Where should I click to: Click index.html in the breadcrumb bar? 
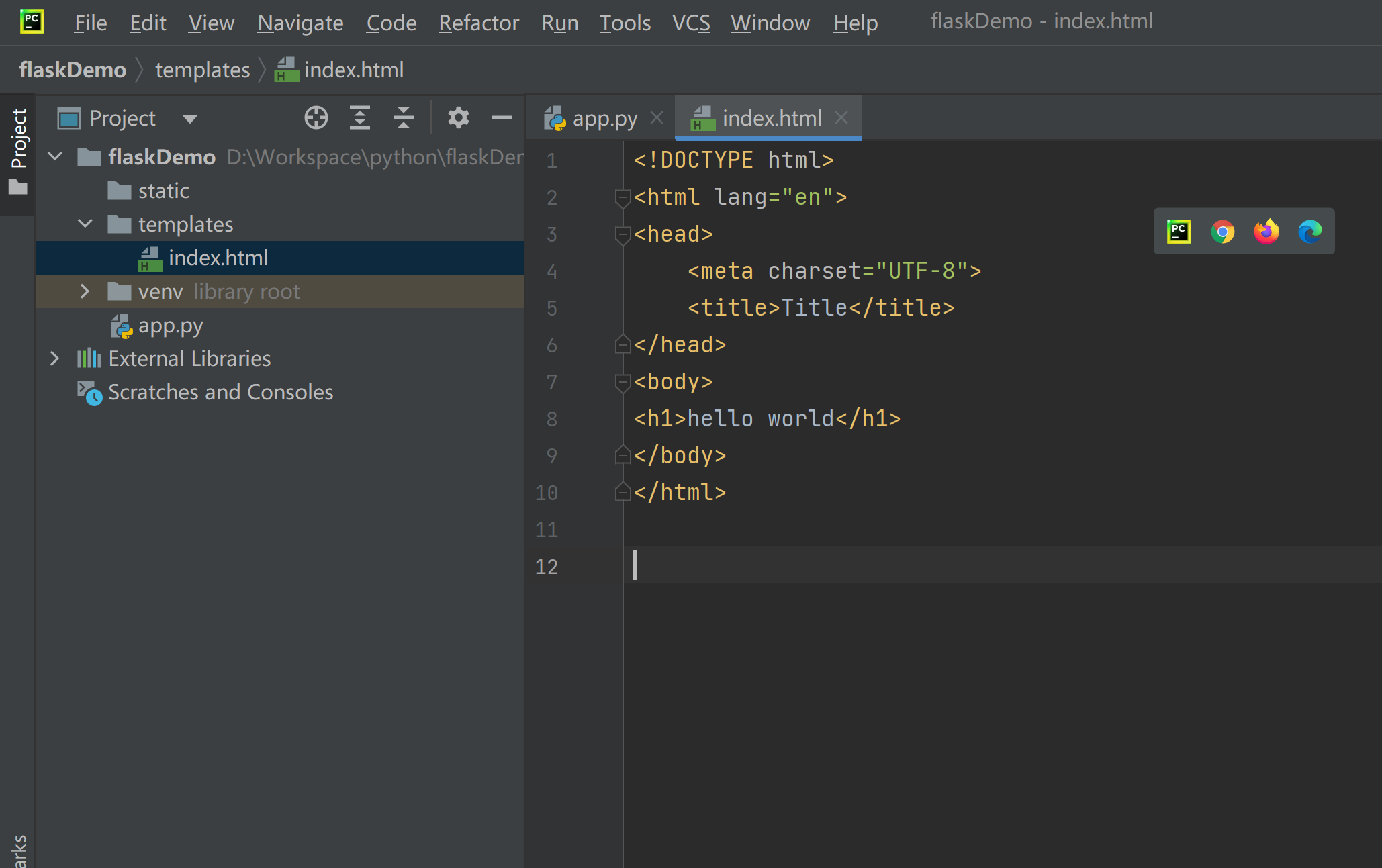339,70
